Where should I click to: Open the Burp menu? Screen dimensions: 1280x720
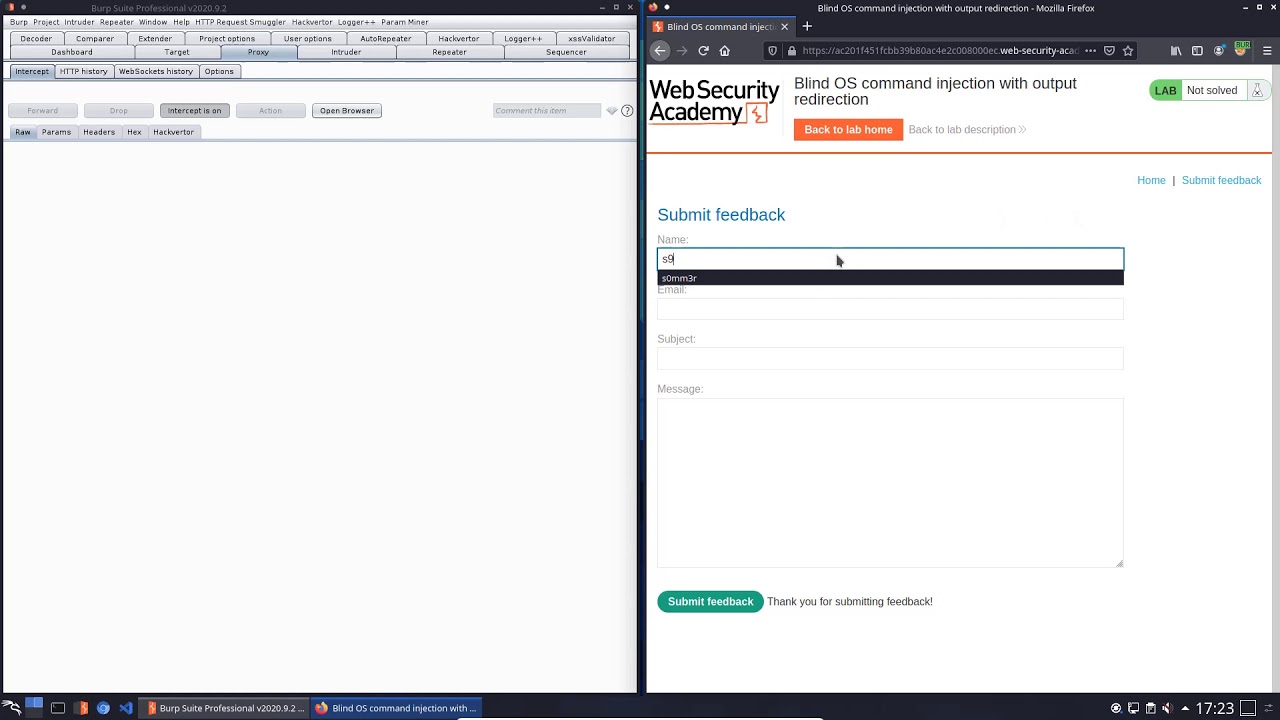coord(19,22)
